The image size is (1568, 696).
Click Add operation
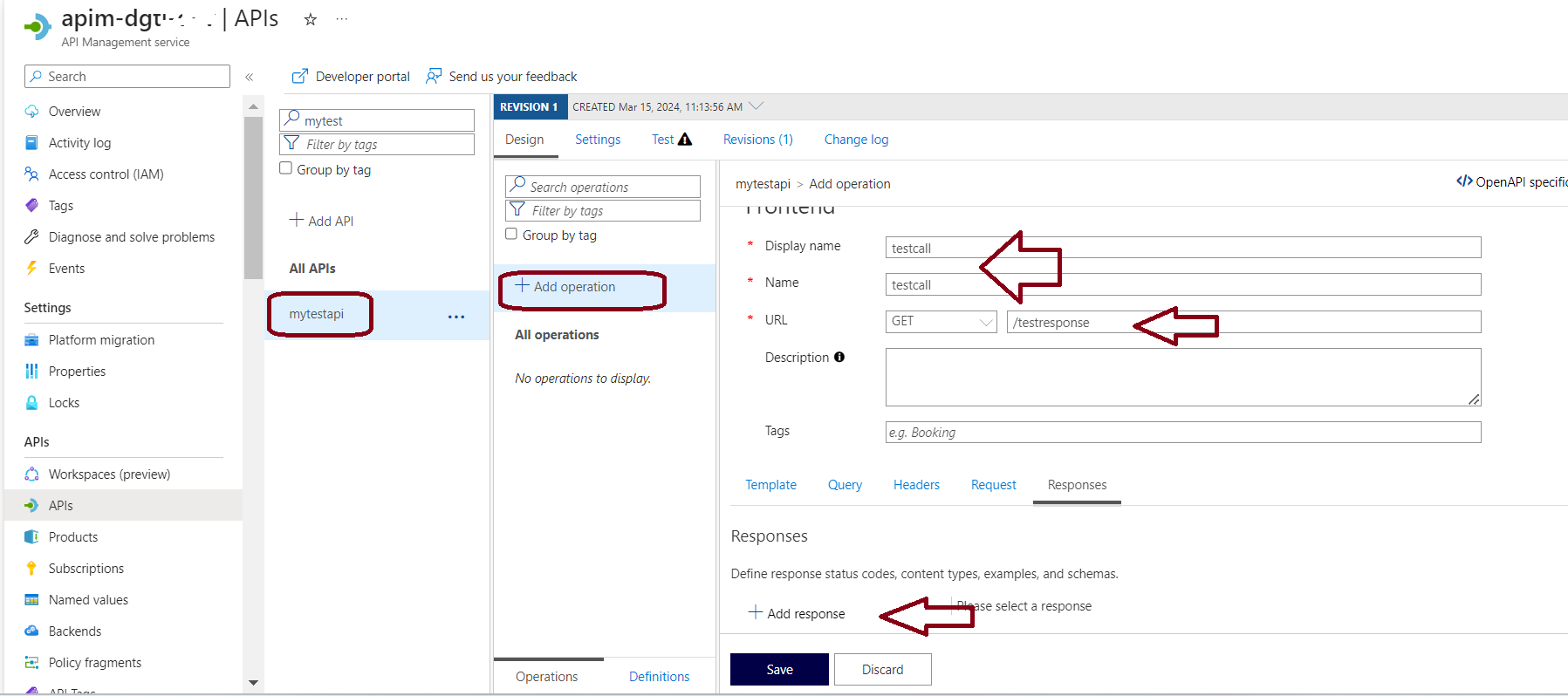(565, 286)
